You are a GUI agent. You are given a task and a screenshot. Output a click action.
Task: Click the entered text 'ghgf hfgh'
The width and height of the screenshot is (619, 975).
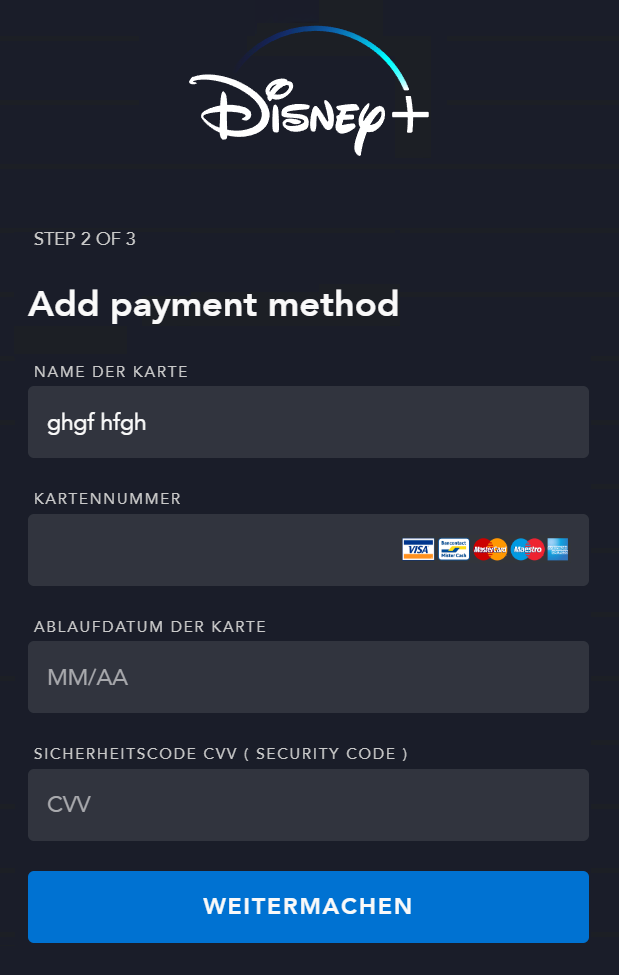click(97, 422)
